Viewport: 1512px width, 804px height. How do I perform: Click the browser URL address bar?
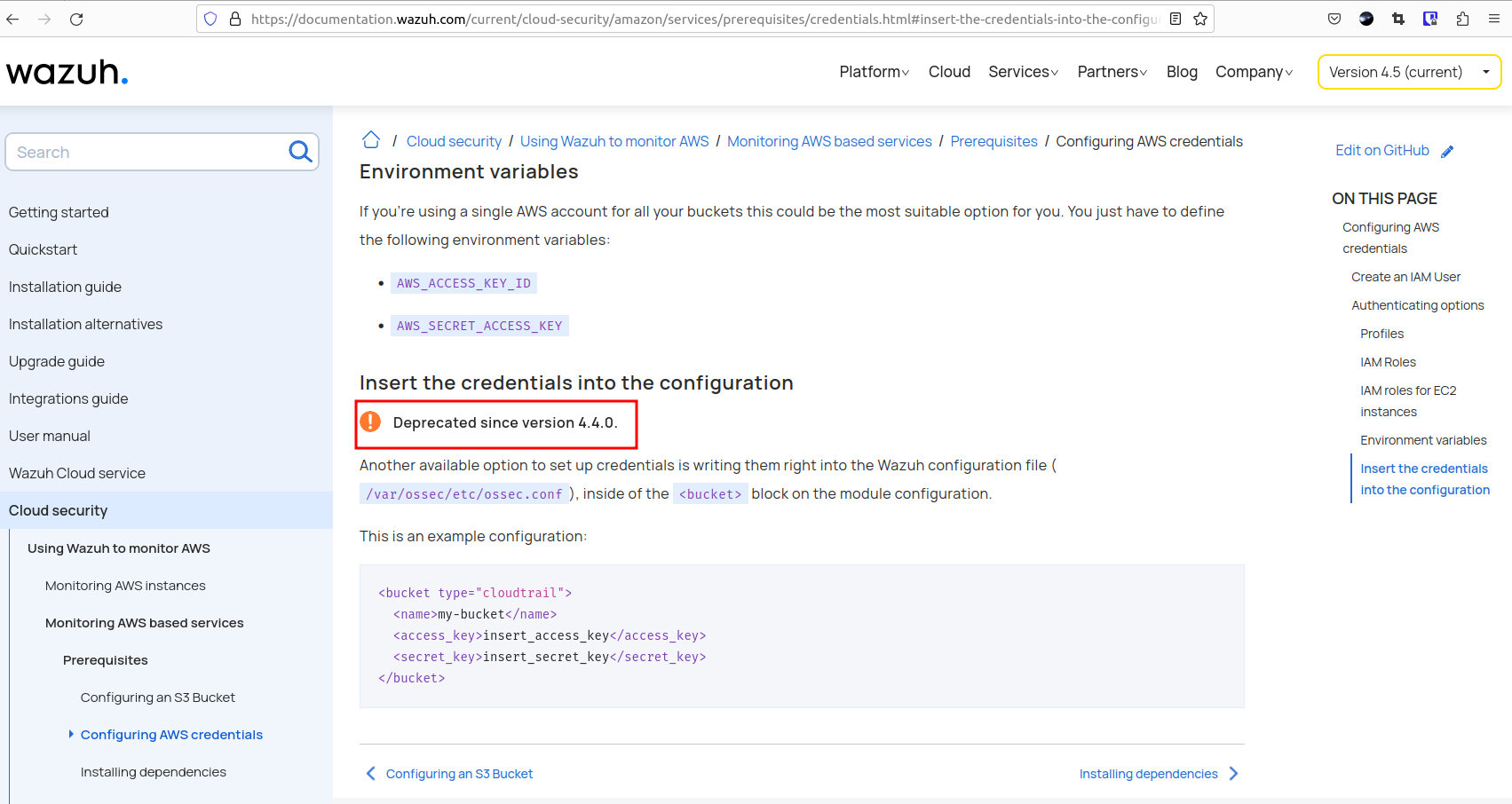click(x=705, y=19)
